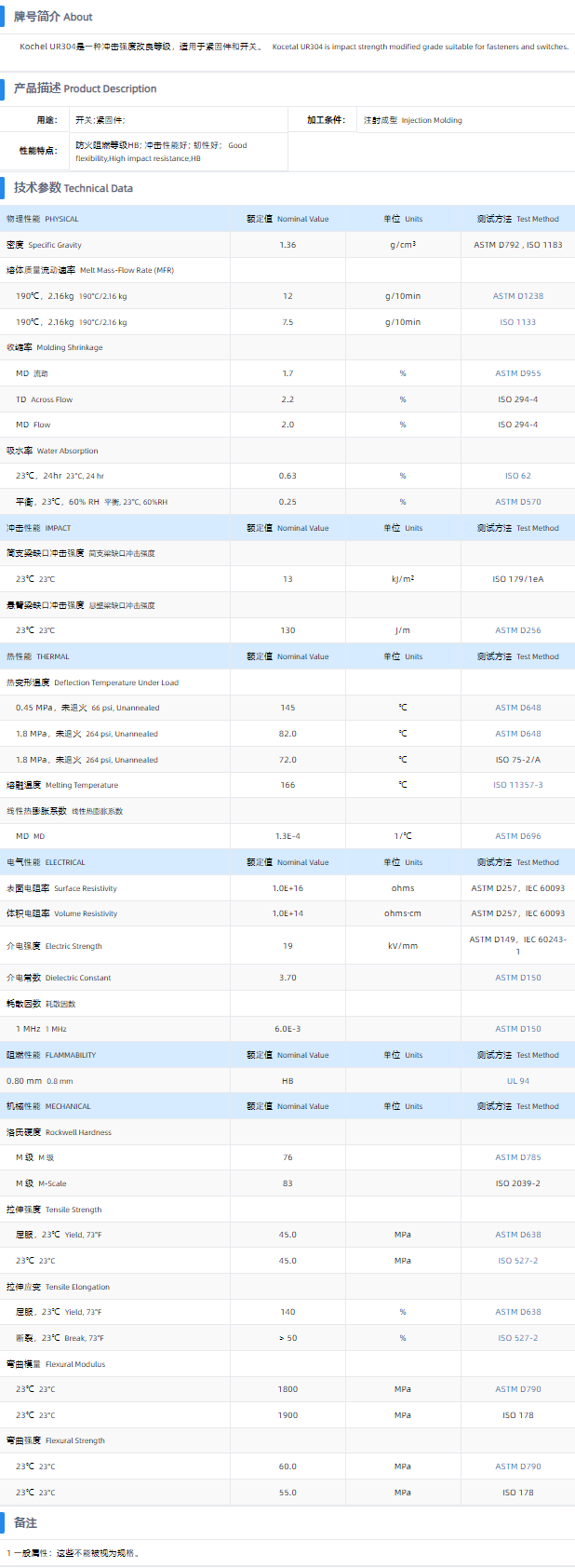Click the Technical Data section heading
Screen dimensions: 575x1568
[x=74, y=188]
